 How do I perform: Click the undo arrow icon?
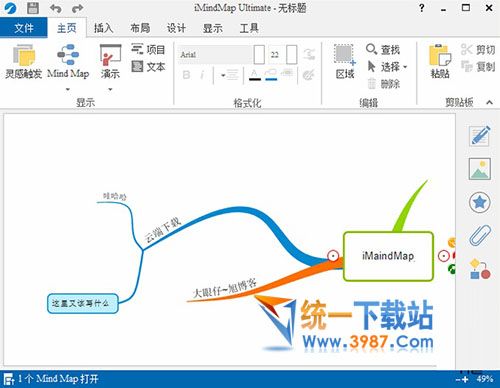(x=56, y=8)
